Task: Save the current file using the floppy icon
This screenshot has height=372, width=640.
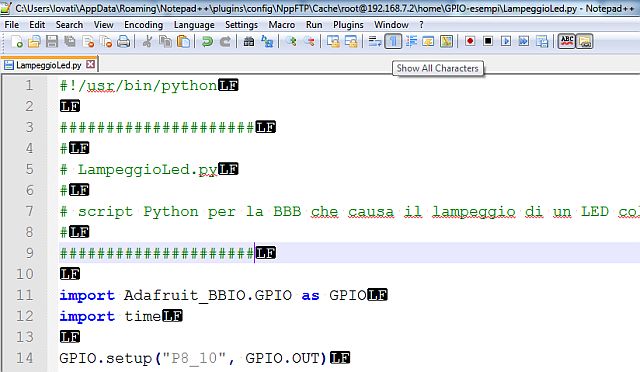Action: (52, 41)
